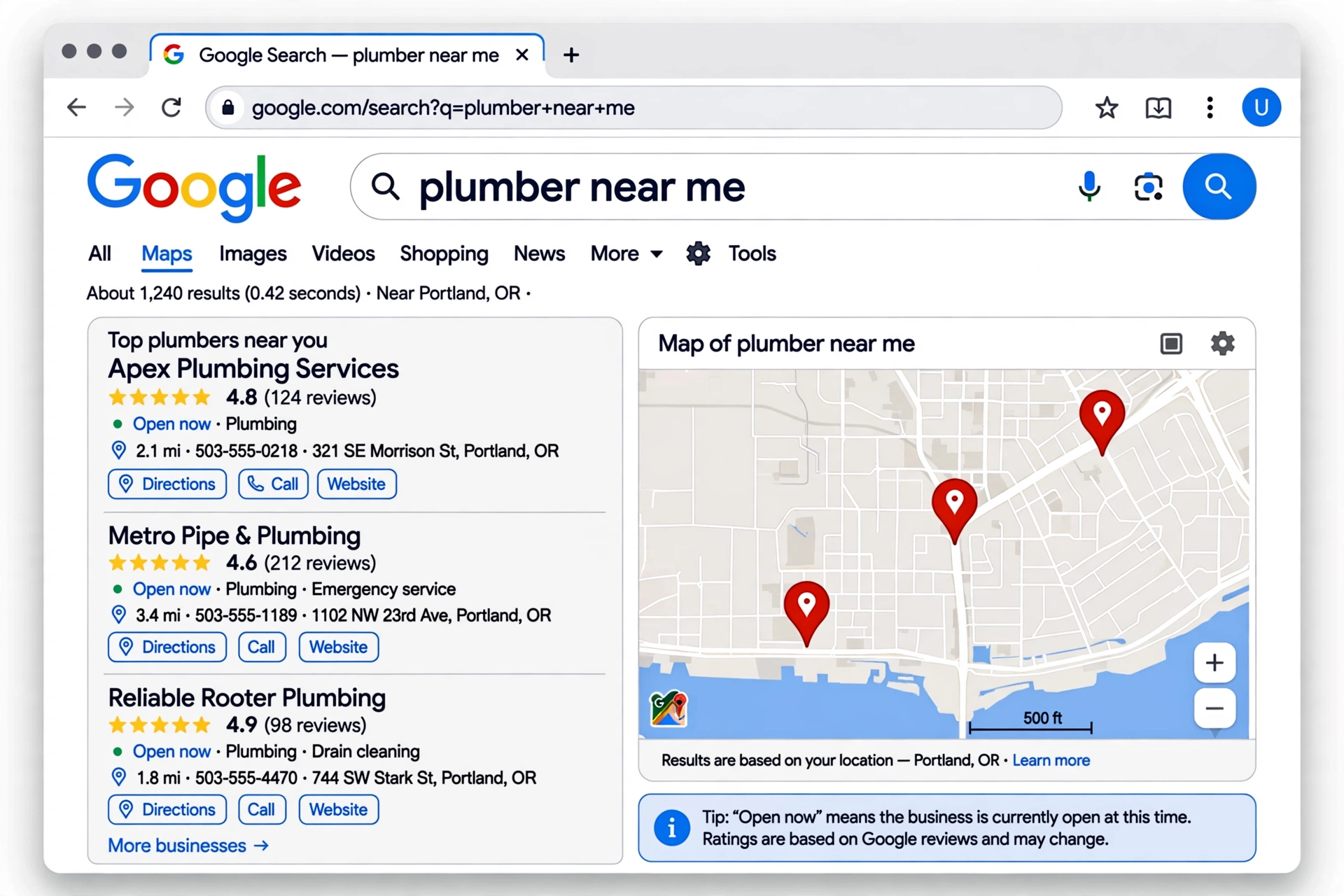Get Directions to Reliable Rooter Plumbing
The height and width of the screenshot is (896, 1344).
pos(167,810)
